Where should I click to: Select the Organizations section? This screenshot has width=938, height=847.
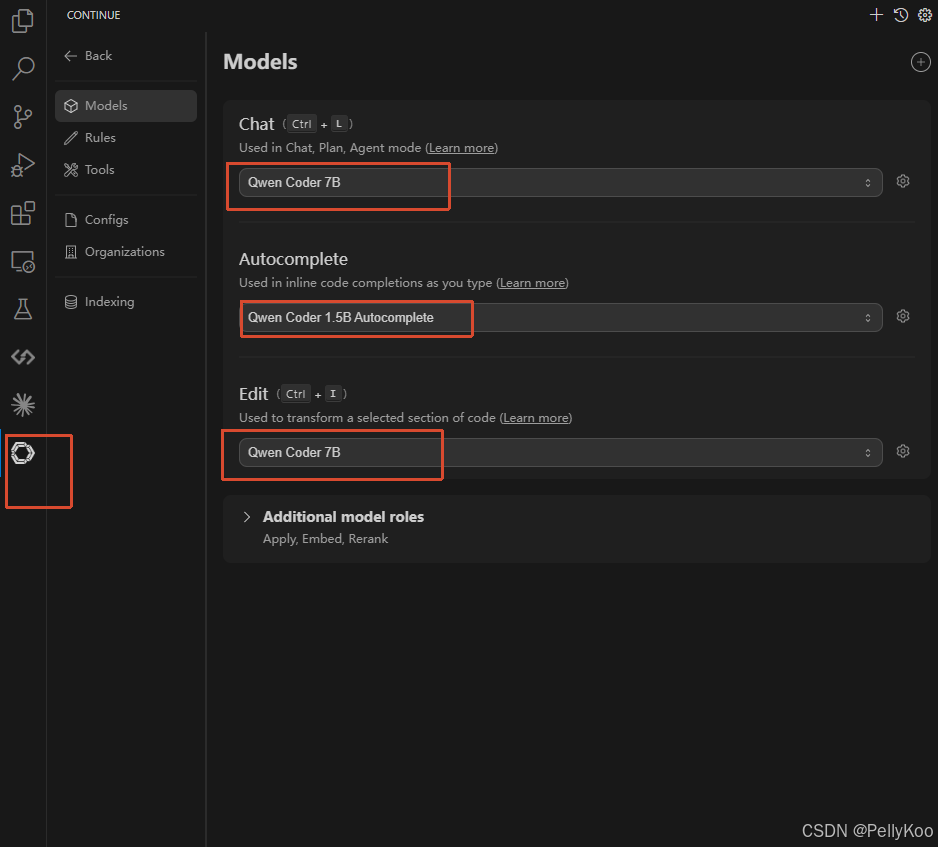(126, 252)
